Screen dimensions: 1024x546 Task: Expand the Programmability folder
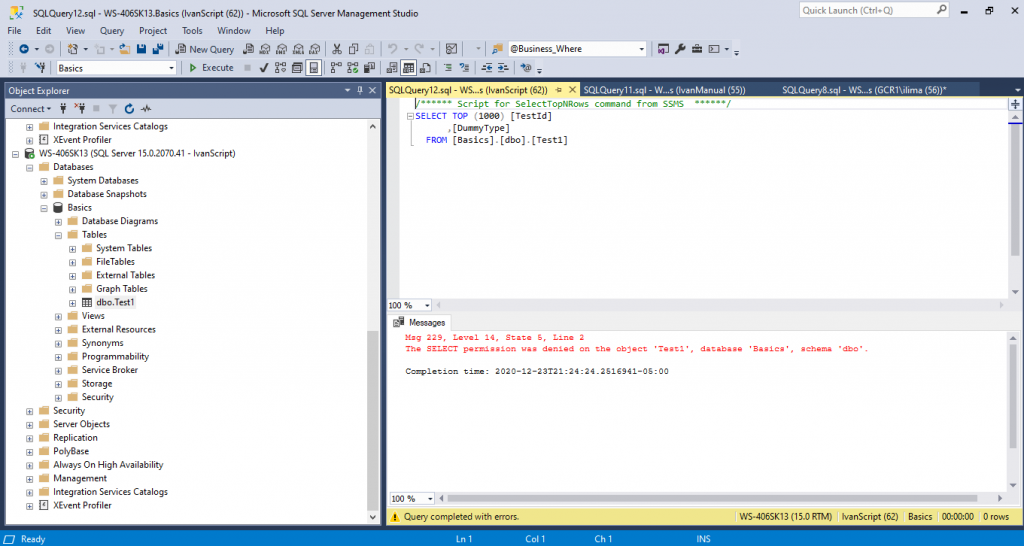click(58, 357)
